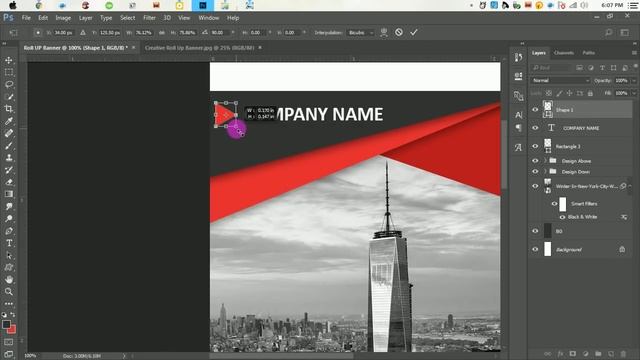
Task: Collapse the Winter-In-New-York smart filters list
Action: [x=630, y=186]
